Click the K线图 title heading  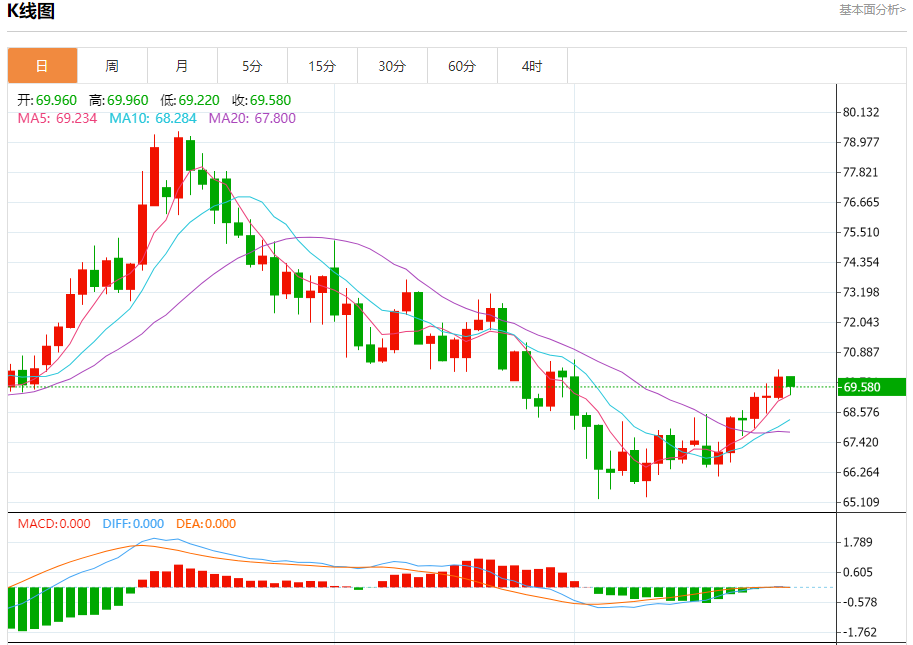tap(31, 12)
